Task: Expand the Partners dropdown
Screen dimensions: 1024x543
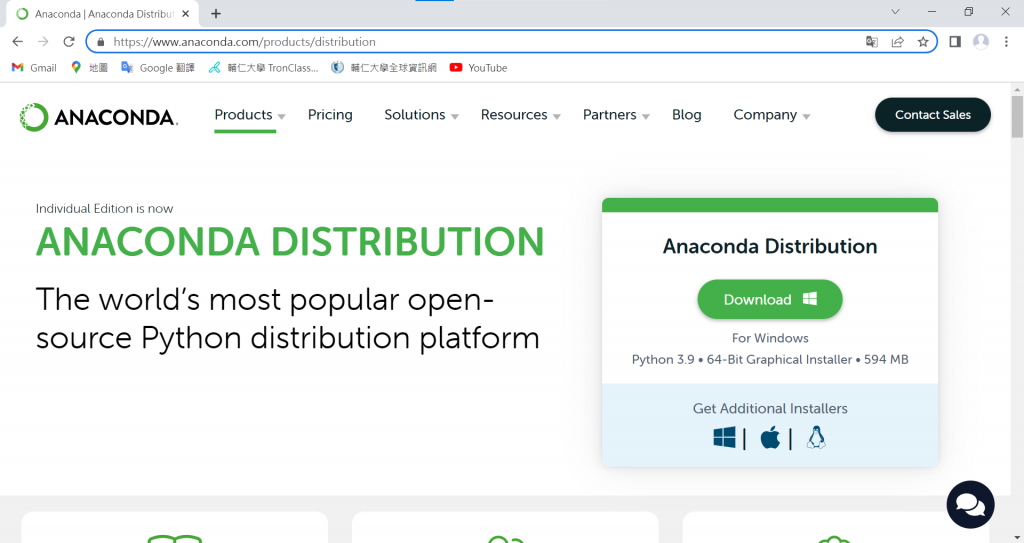Action: point(616,115)
